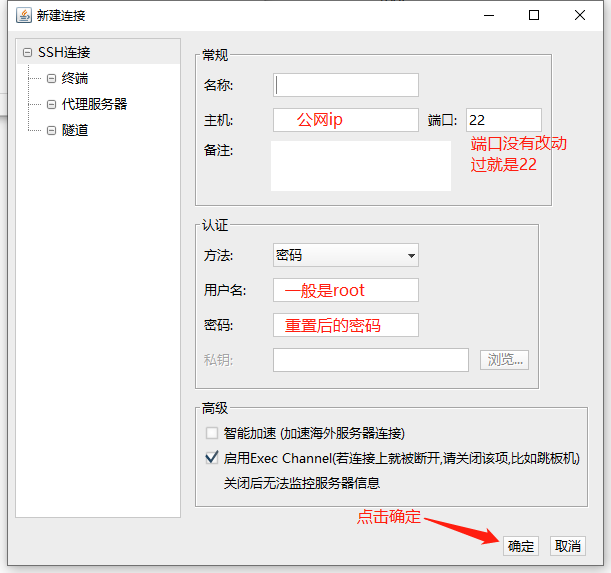Click the 浏览... button
This screenshot has width=611, height=573.
pyautogui.click(x=504, y=360)
